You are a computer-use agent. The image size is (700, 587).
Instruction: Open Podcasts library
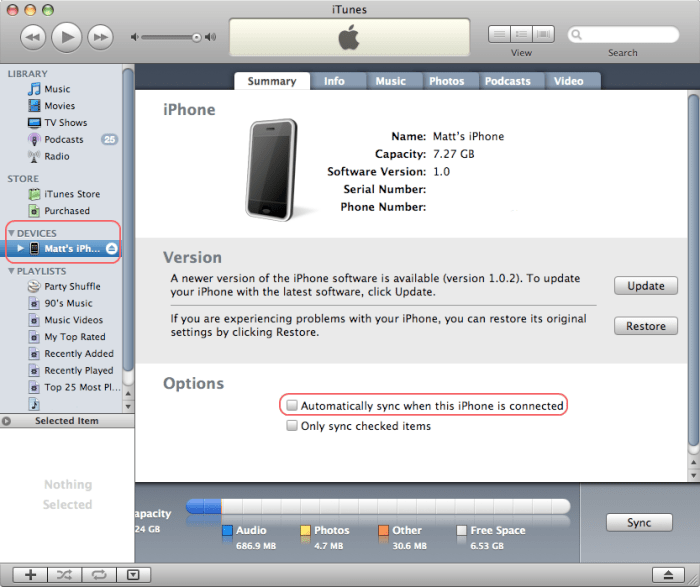pos(63,139)
